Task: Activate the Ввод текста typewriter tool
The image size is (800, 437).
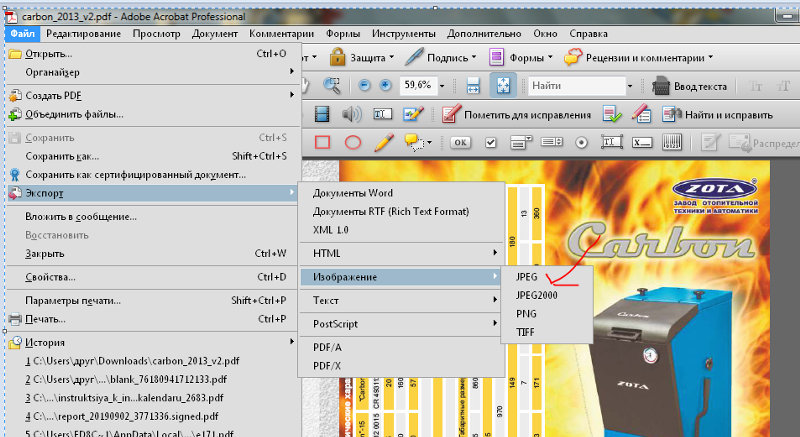Action: pos(690,86)
